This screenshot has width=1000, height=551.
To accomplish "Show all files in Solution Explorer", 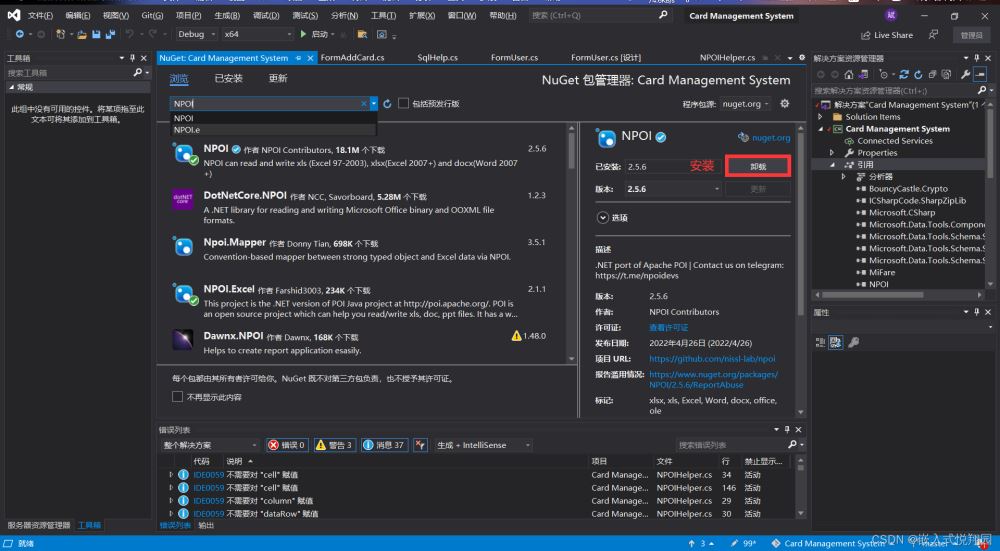I will coord(946,75).
